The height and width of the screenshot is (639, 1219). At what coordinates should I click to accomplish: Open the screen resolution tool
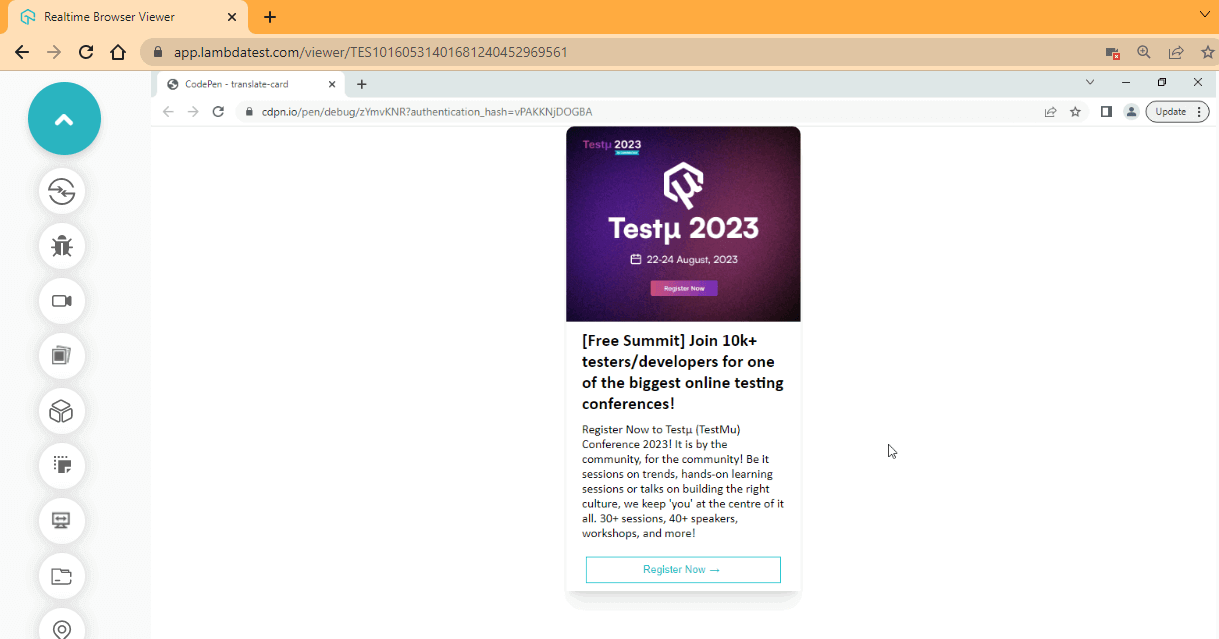[x=62, y=520]
